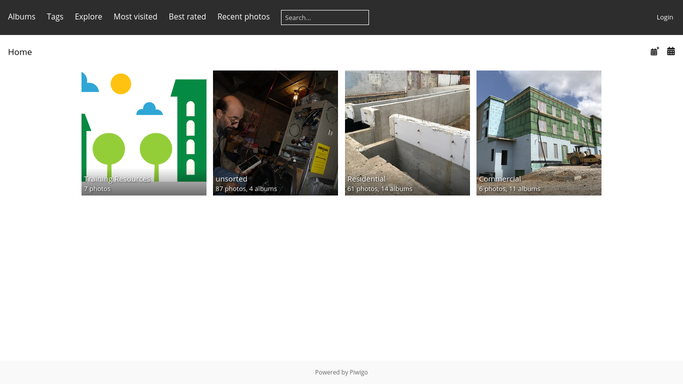Go to the Tags page
This screenshot has width=683, height=384.
point(55,17)
